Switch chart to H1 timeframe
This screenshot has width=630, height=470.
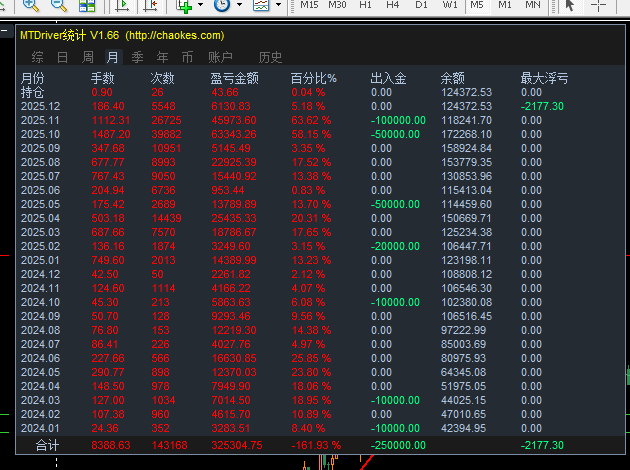coord(365,5)
